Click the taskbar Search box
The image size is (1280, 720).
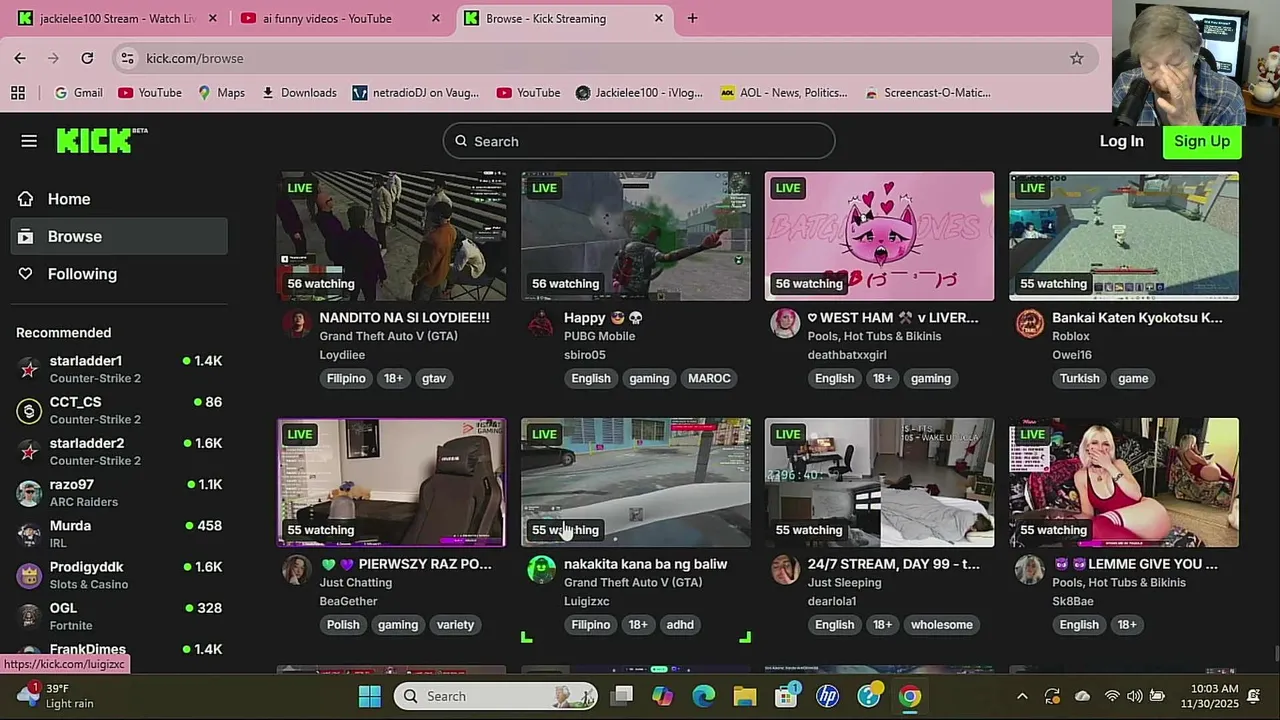coord(495,696)
